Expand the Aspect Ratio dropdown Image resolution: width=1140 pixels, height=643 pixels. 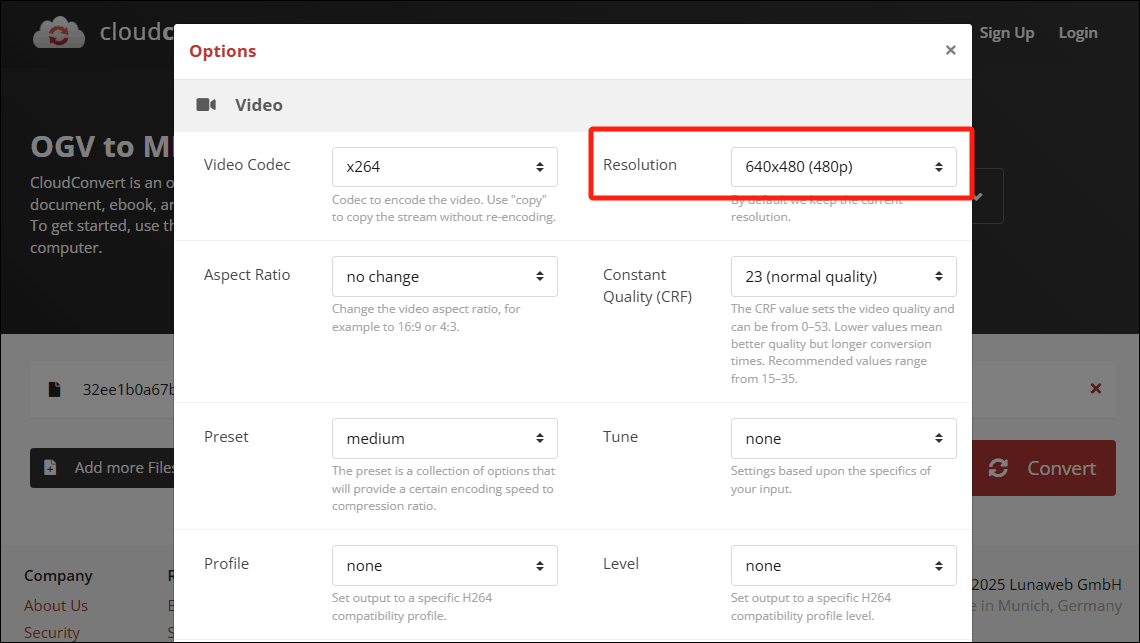[x=444, y=276]
